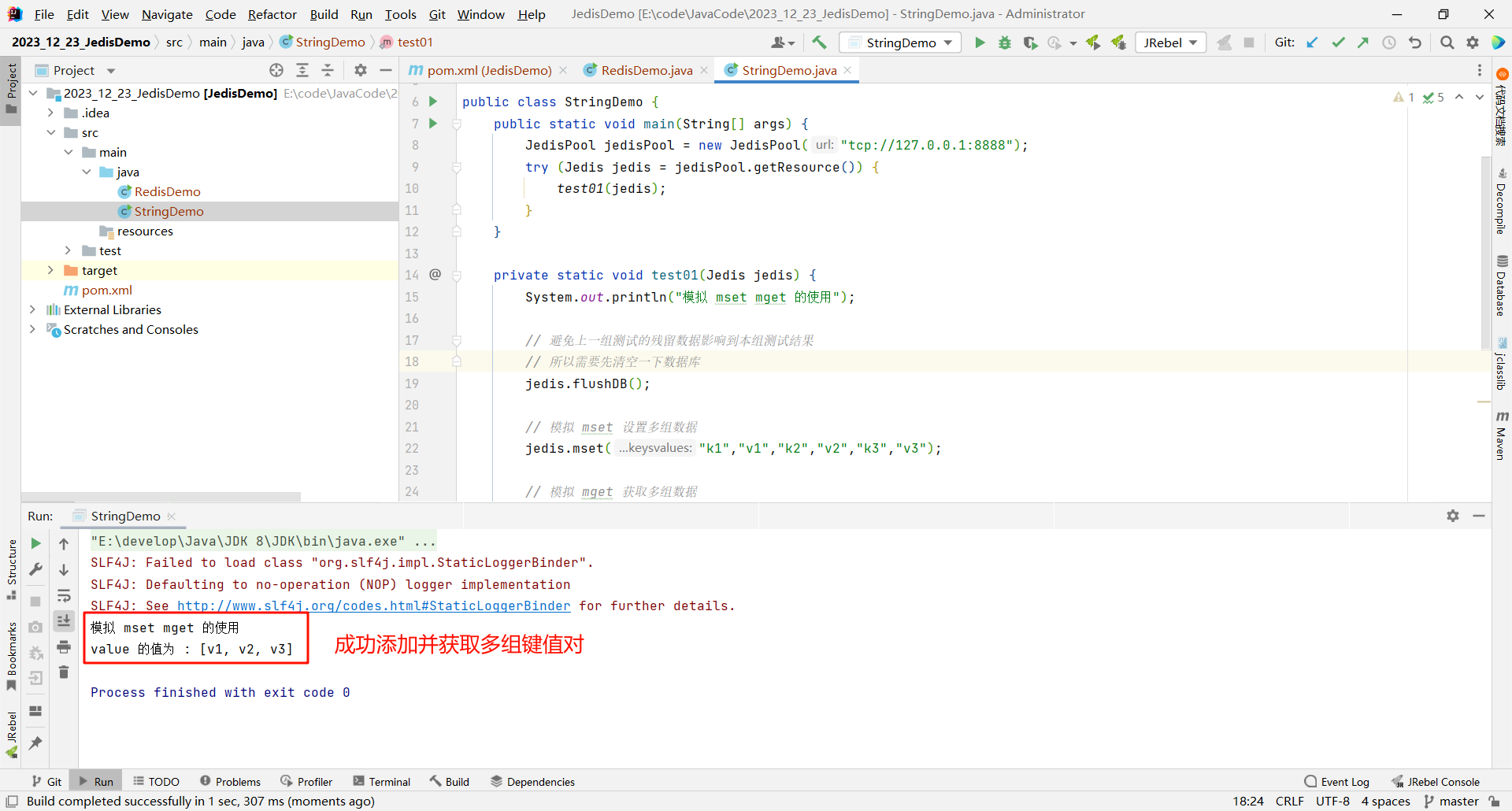Image resolution: width=1512 pixels, height=811 pixels.
Task: Expand the target folder
Action: [x=50, y=270]
